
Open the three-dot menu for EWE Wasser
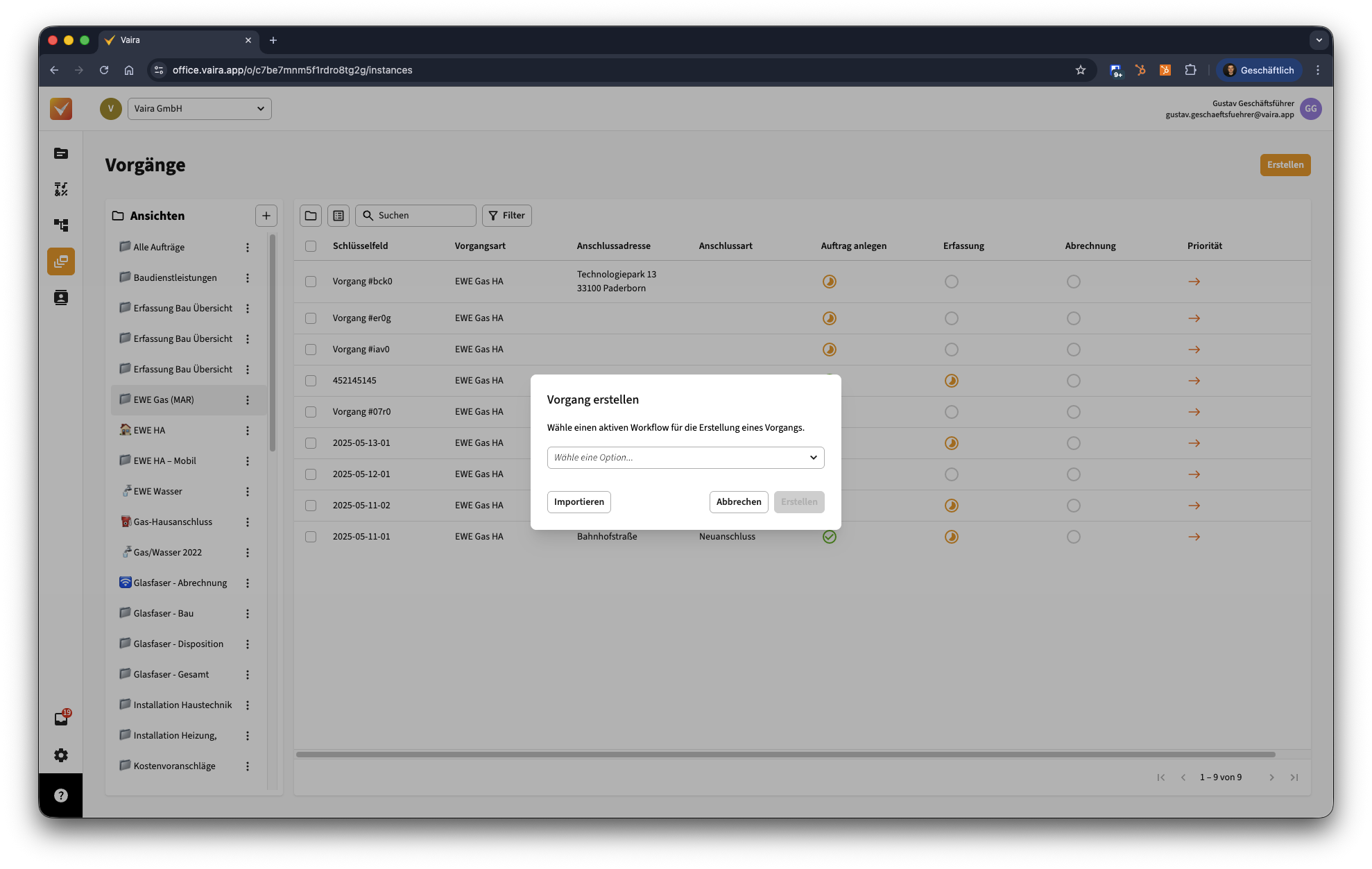coord(248,492)
